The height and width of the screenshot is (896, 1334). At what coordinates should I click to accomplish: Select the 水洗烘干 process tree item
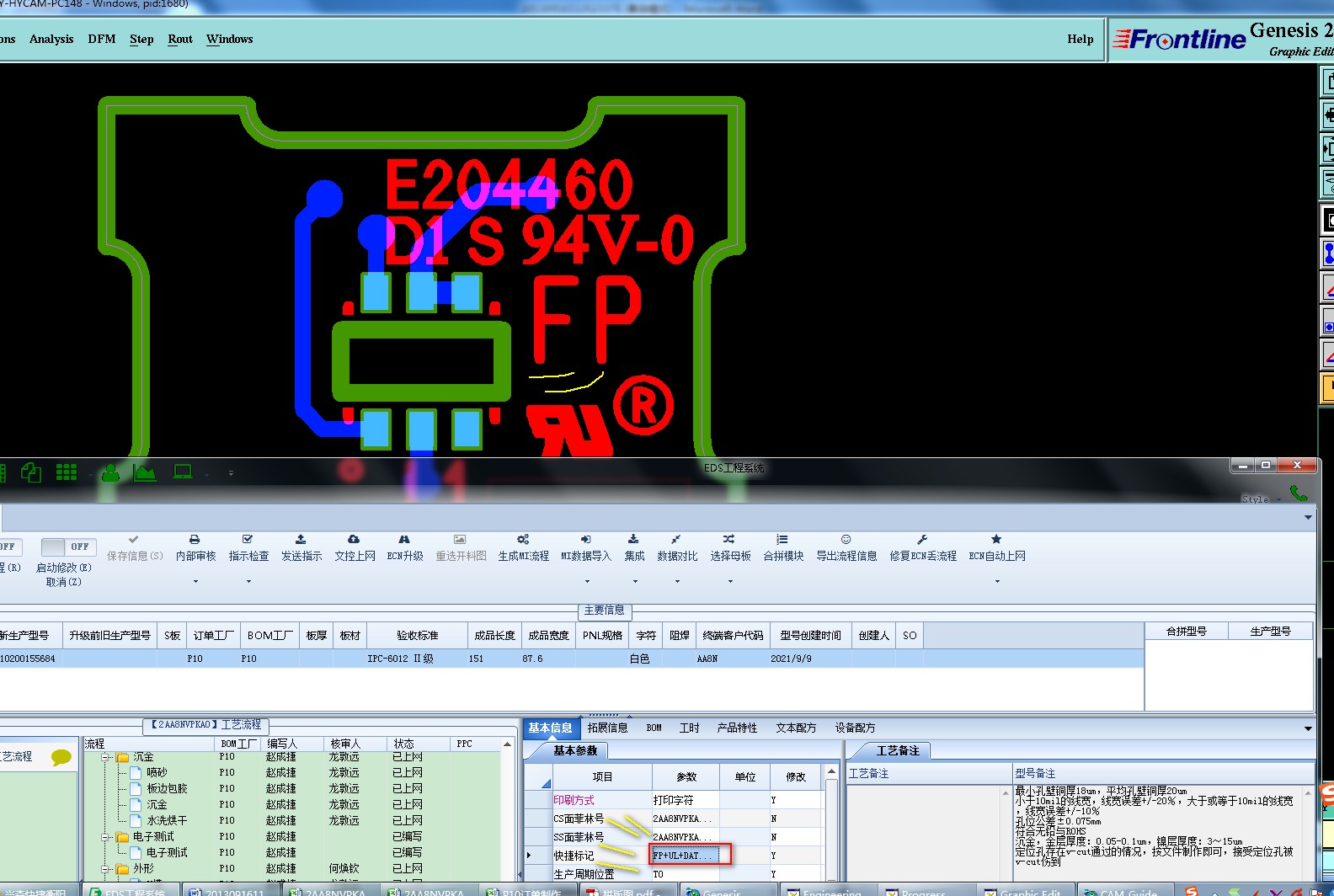click(167, 820)
